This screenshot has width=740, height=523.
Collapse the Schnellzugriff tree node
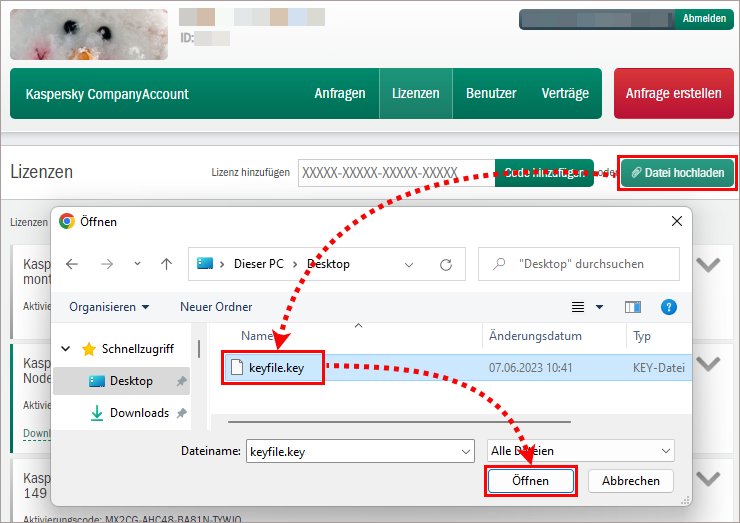click(x=66, y=349)
